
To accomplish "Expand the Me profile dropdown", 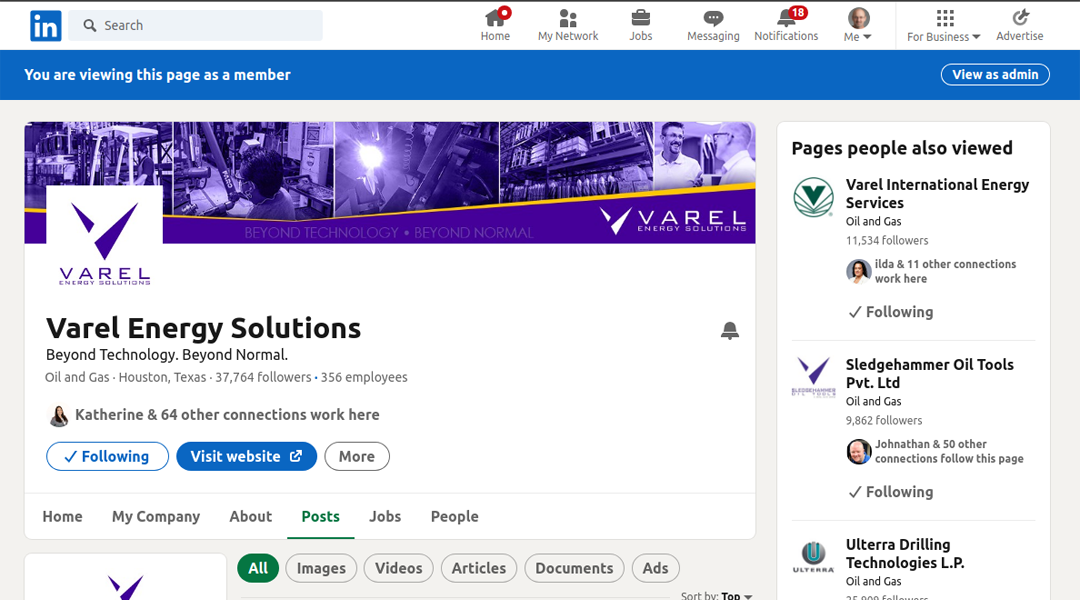I will click(858, 25).
